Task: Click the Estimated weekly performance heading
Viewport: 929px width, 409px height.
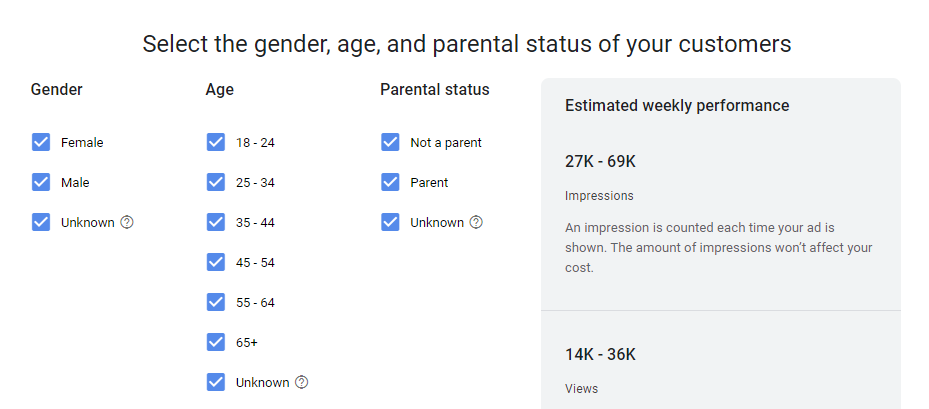Action: click(x=677, y=105)
